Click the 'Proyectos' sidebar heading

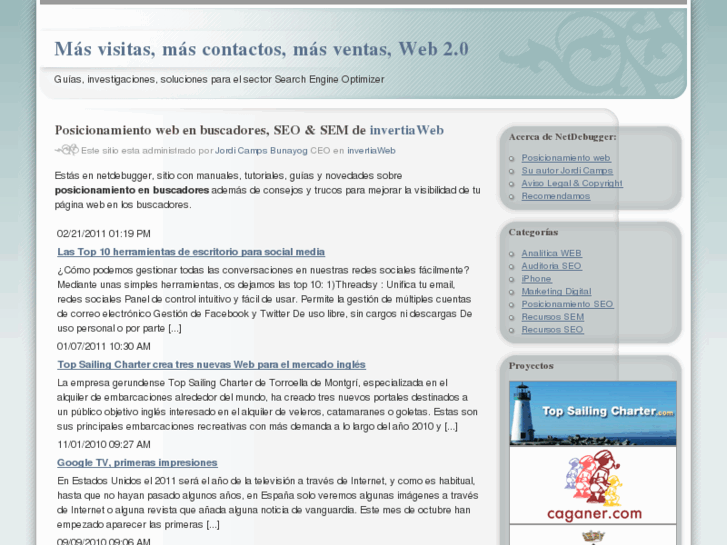pos(531,365)
